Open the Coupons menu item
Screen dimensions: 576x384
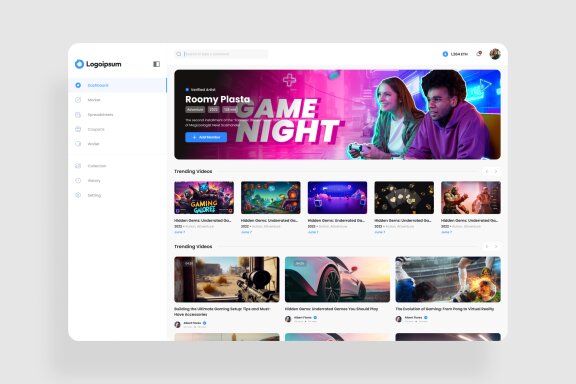tap(118, 129)
